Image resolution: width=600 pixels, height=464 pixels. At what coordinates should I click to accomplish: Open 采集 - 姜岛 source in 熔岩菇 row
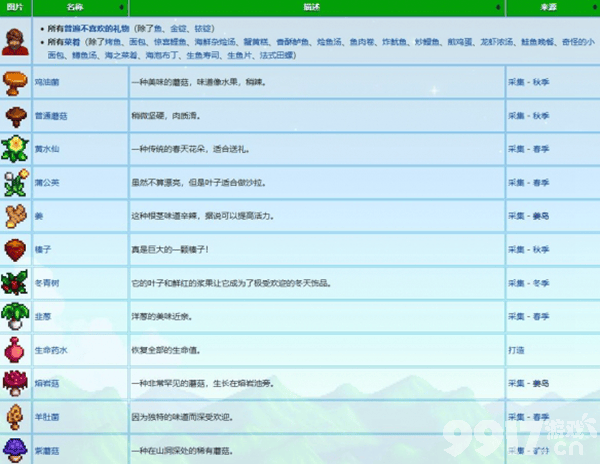coord(529,383)
